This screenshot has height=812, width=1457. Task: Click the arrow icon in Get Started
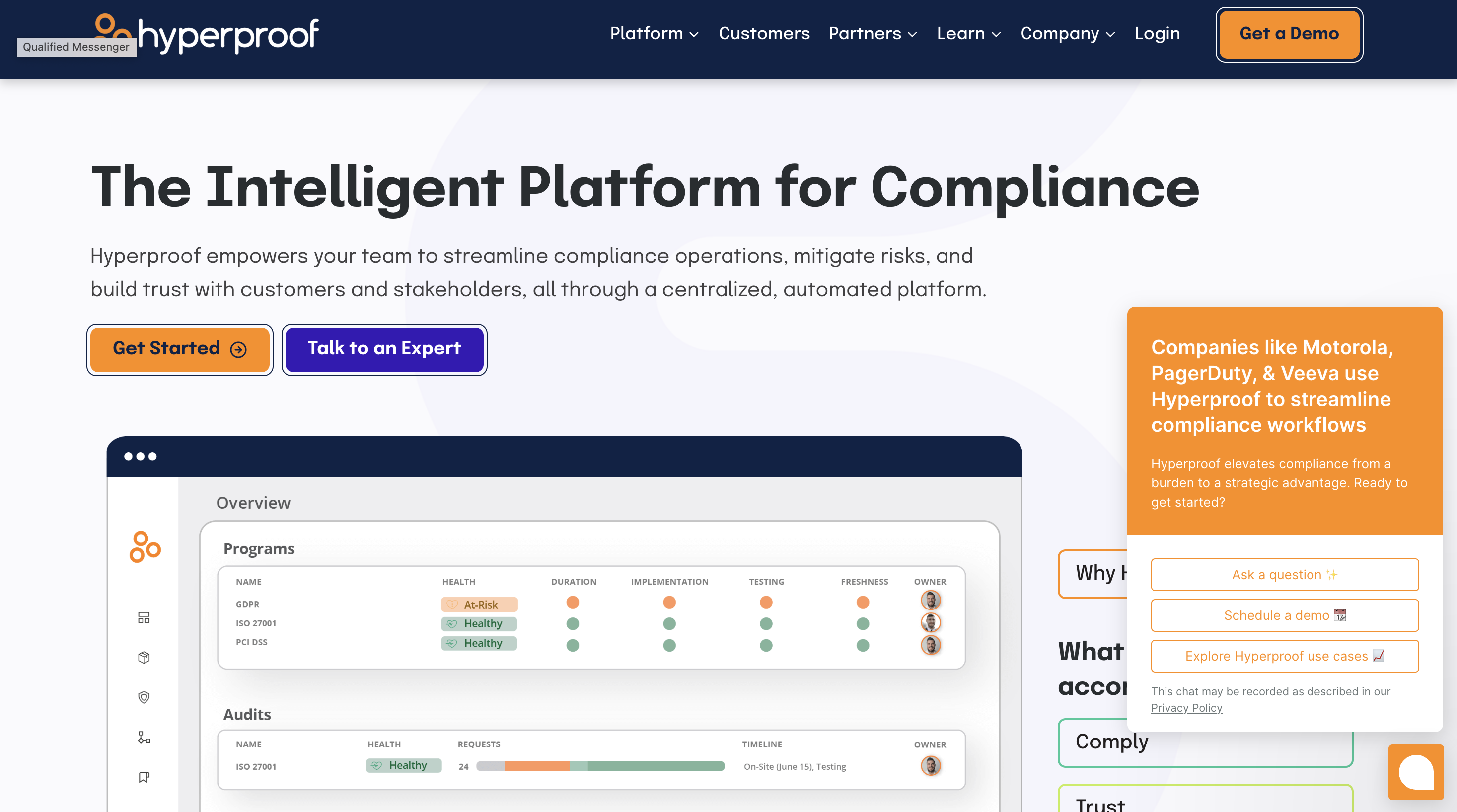[238, 349]
